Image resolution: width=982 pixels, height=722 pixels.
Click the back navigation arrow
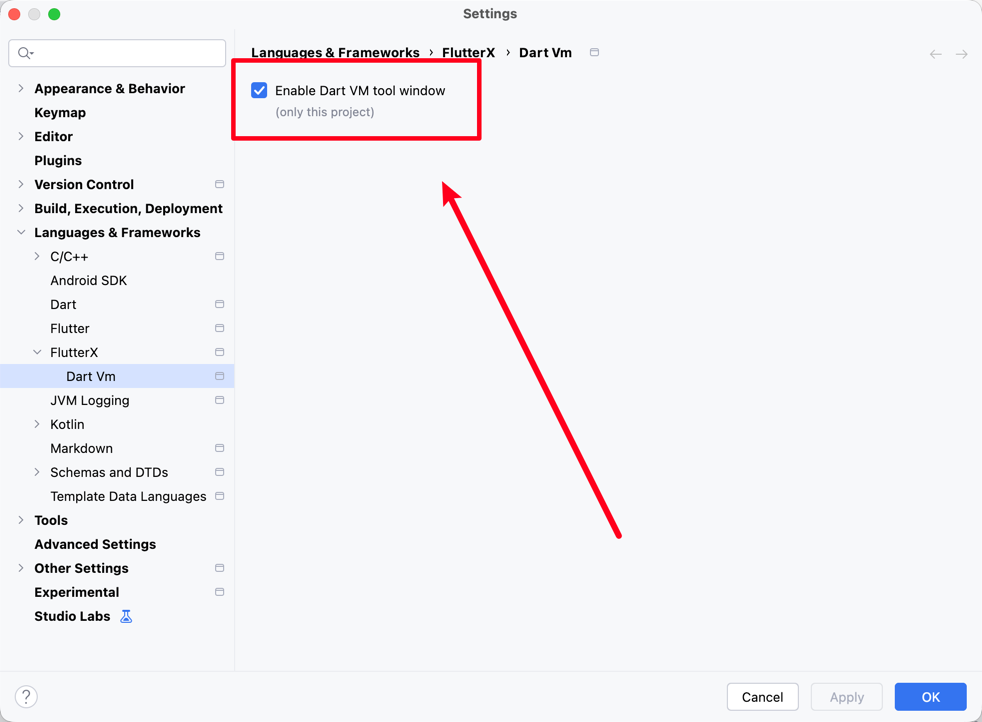click(x=935, y=54)
